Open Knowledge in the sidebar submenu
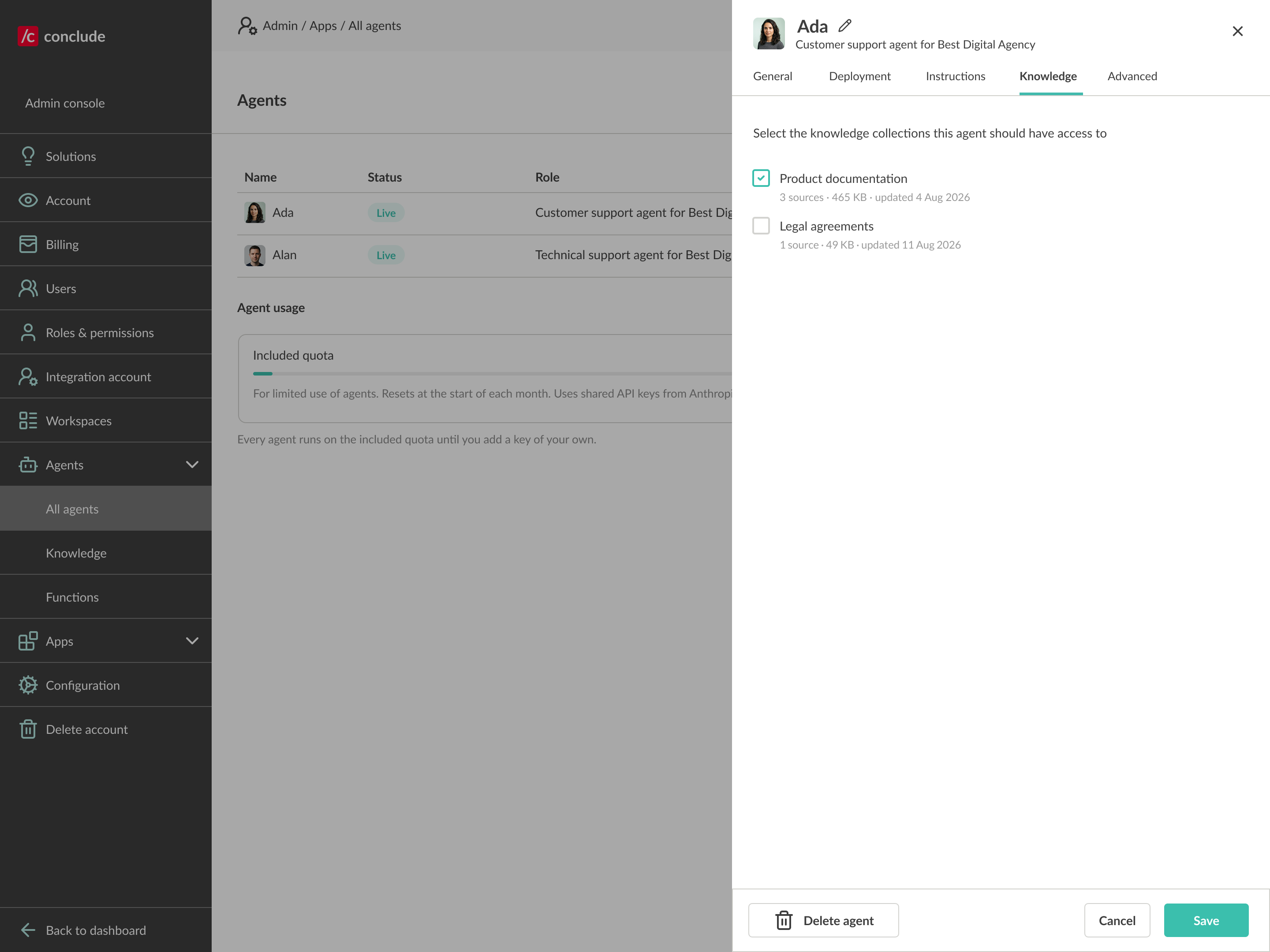1270x952 pixels. pyautogui.click(x=106, y=553)
